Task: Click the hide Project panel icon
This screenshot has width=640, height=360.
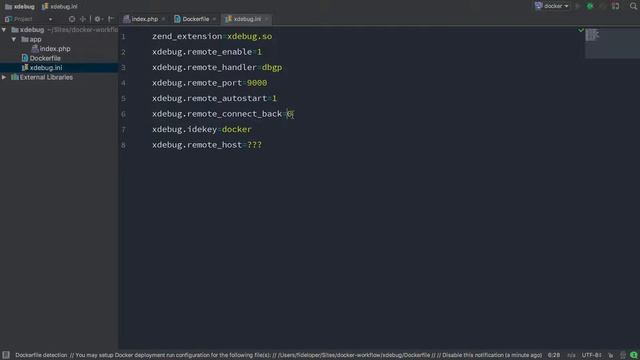Action: pyautogui.click(x=111, y=19)
